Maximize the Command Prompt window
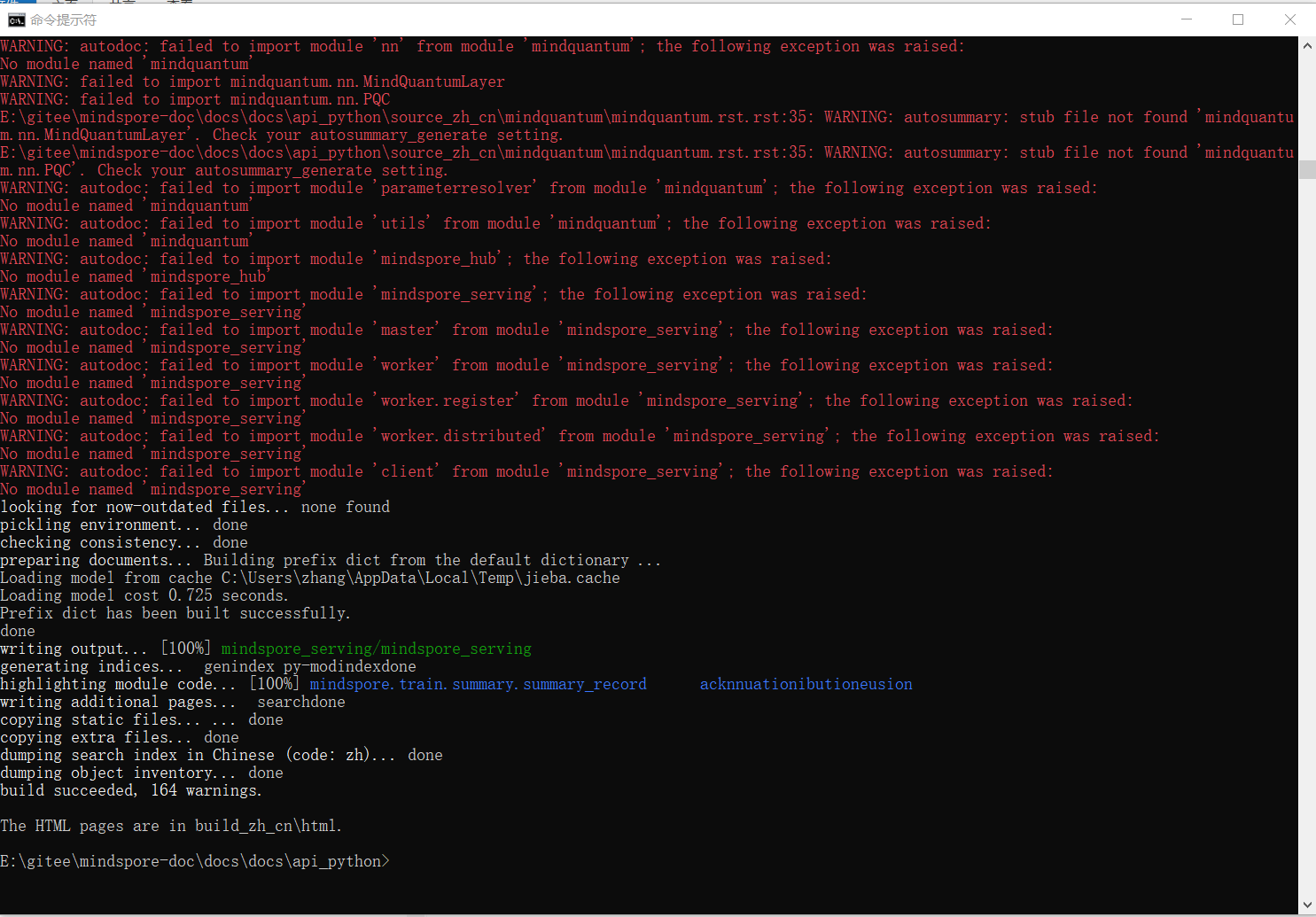 tap(1238, 19)
